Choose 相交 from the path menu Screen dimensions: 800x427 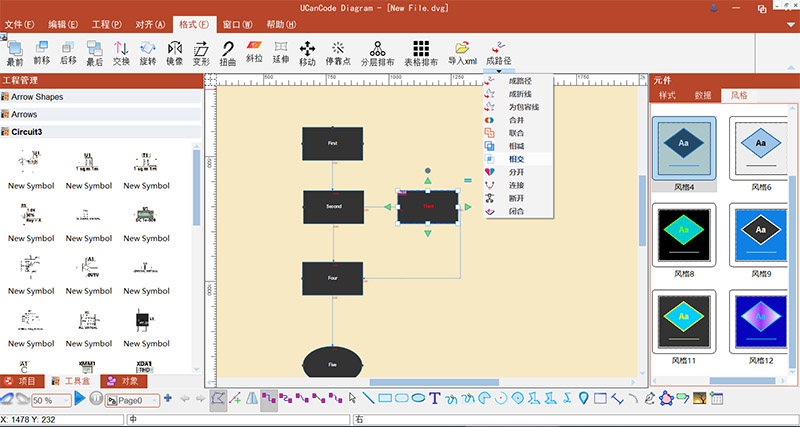point(516,159)
